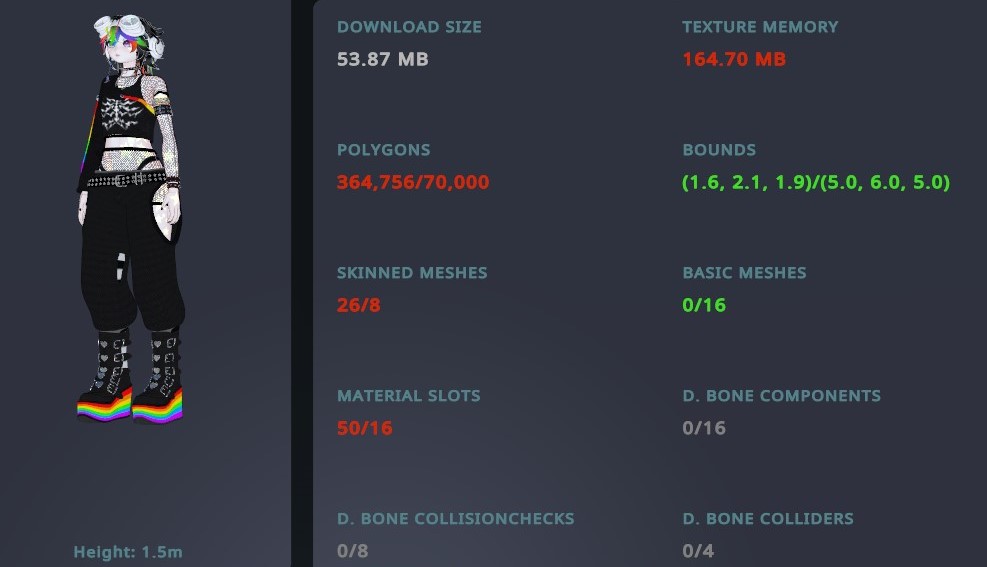
Task: Select the 364,756/70,000 polygon count
Action: [413, 182]
